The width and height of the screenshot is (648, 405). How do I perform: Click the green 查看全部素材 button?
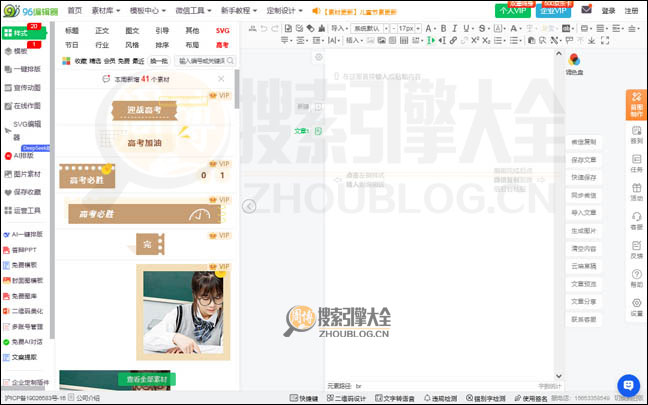coord(147,379)
